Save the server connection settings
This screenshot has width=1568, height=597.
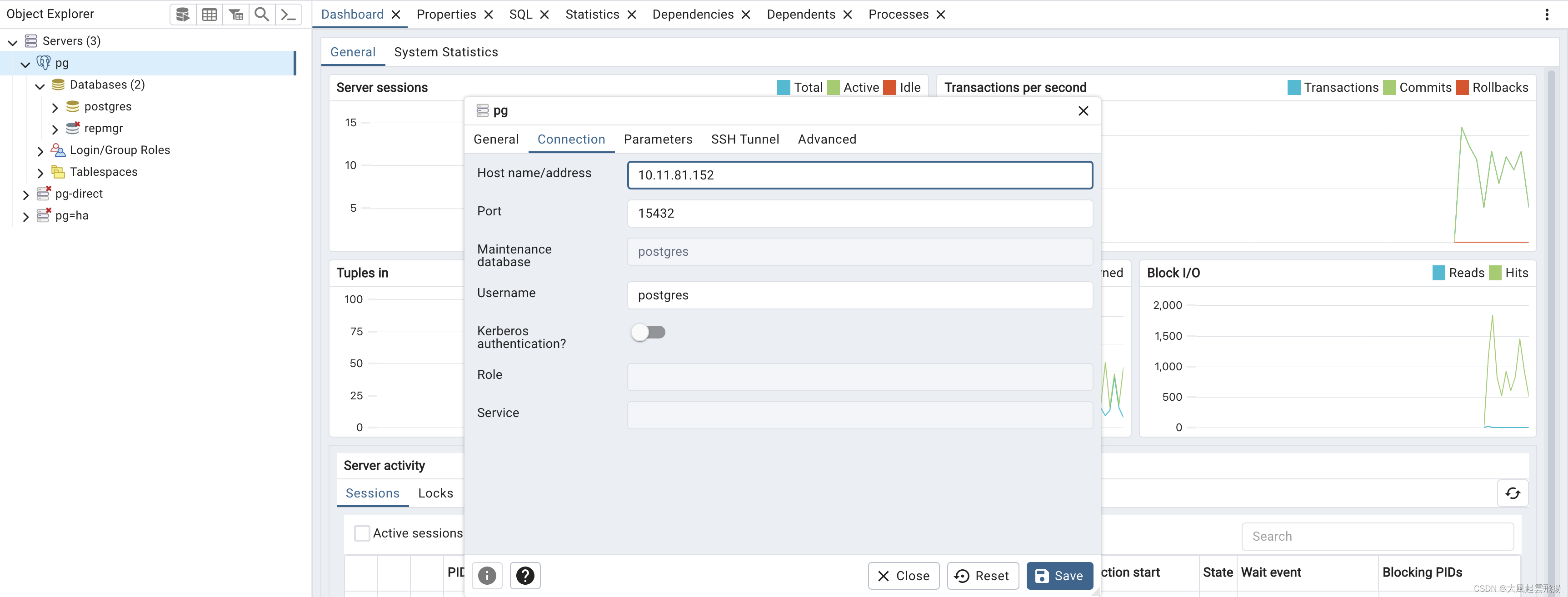click(x=1059, y=575)
